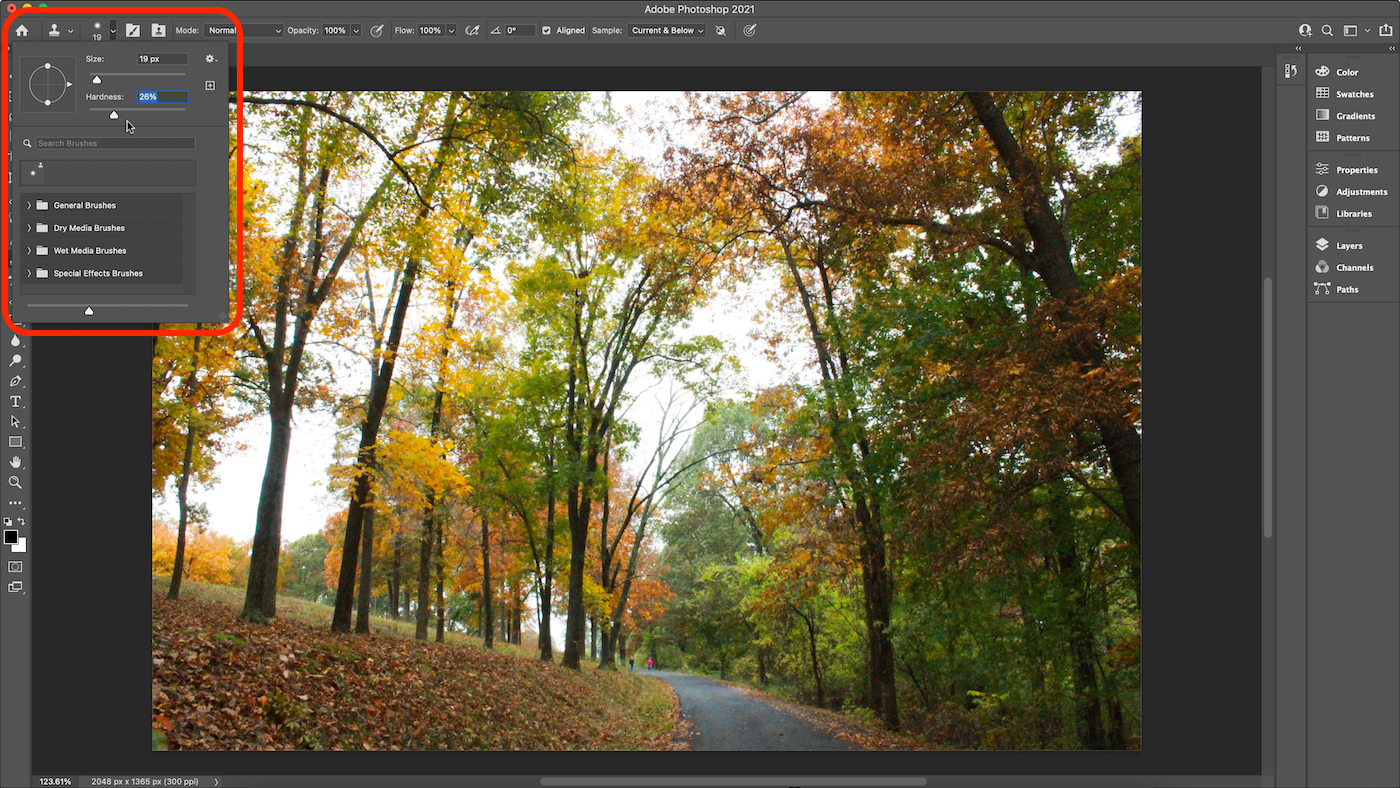Open the Patterns panel

click(x=1353, y=138)
